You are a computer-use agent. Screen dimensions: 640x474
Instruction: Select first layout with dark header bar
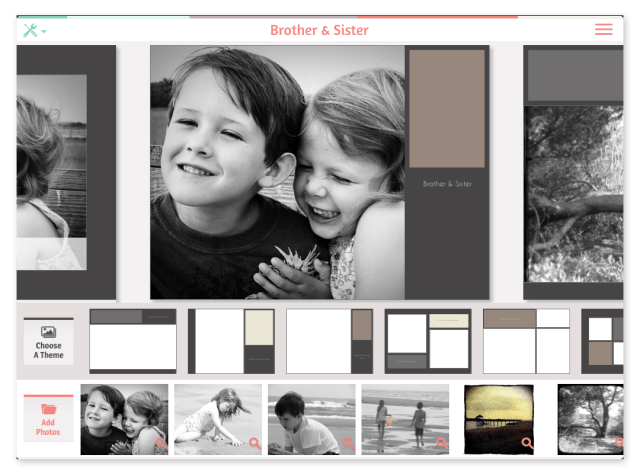tap(133, 341)
